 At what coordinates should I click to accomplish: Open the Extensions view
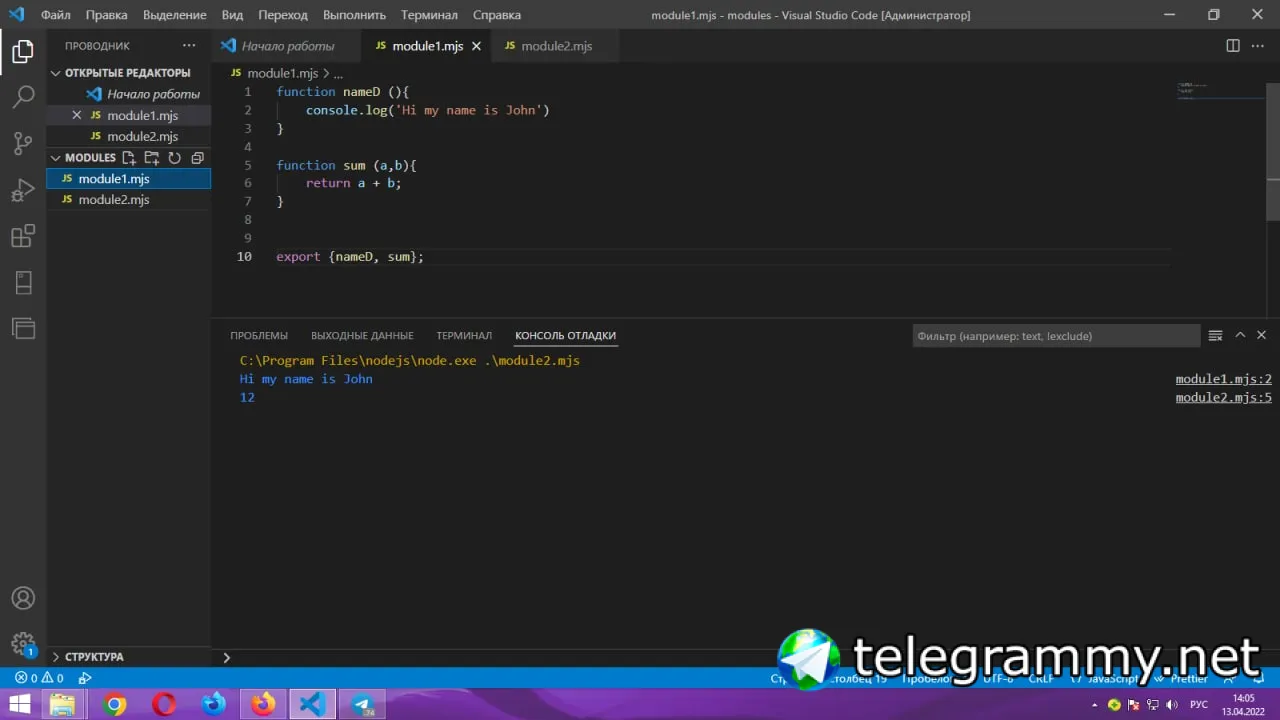pos(23,236)
